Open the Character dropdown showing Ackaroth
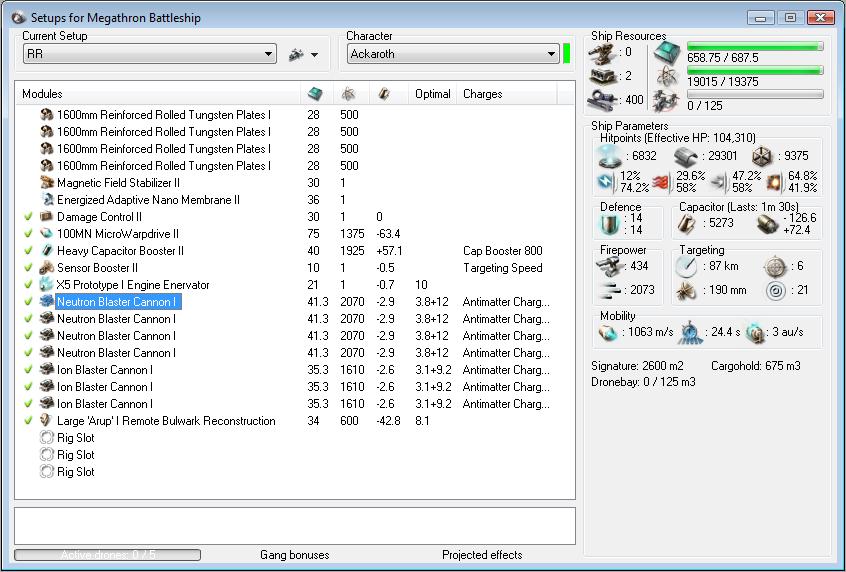 click(x=551, y=54)
